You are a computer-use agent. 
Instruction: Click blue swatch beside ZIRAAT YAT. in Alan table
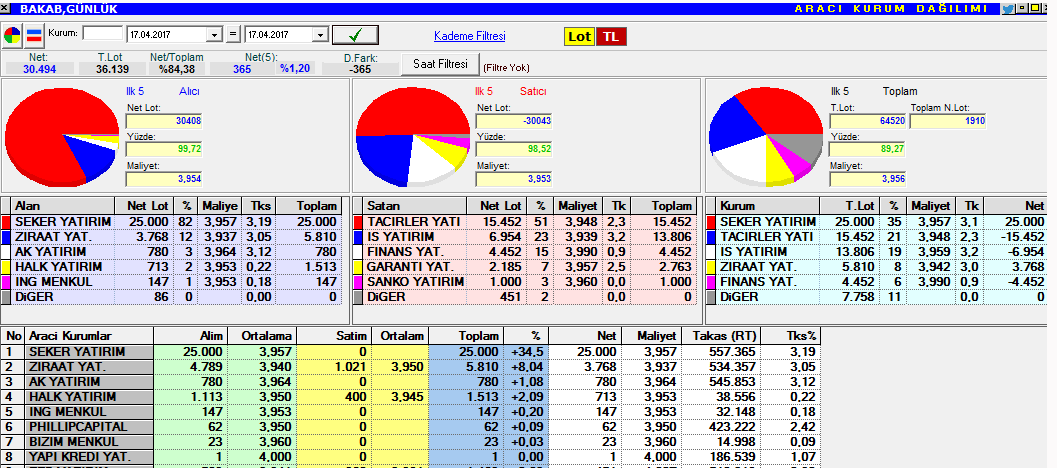coord(6,237)
